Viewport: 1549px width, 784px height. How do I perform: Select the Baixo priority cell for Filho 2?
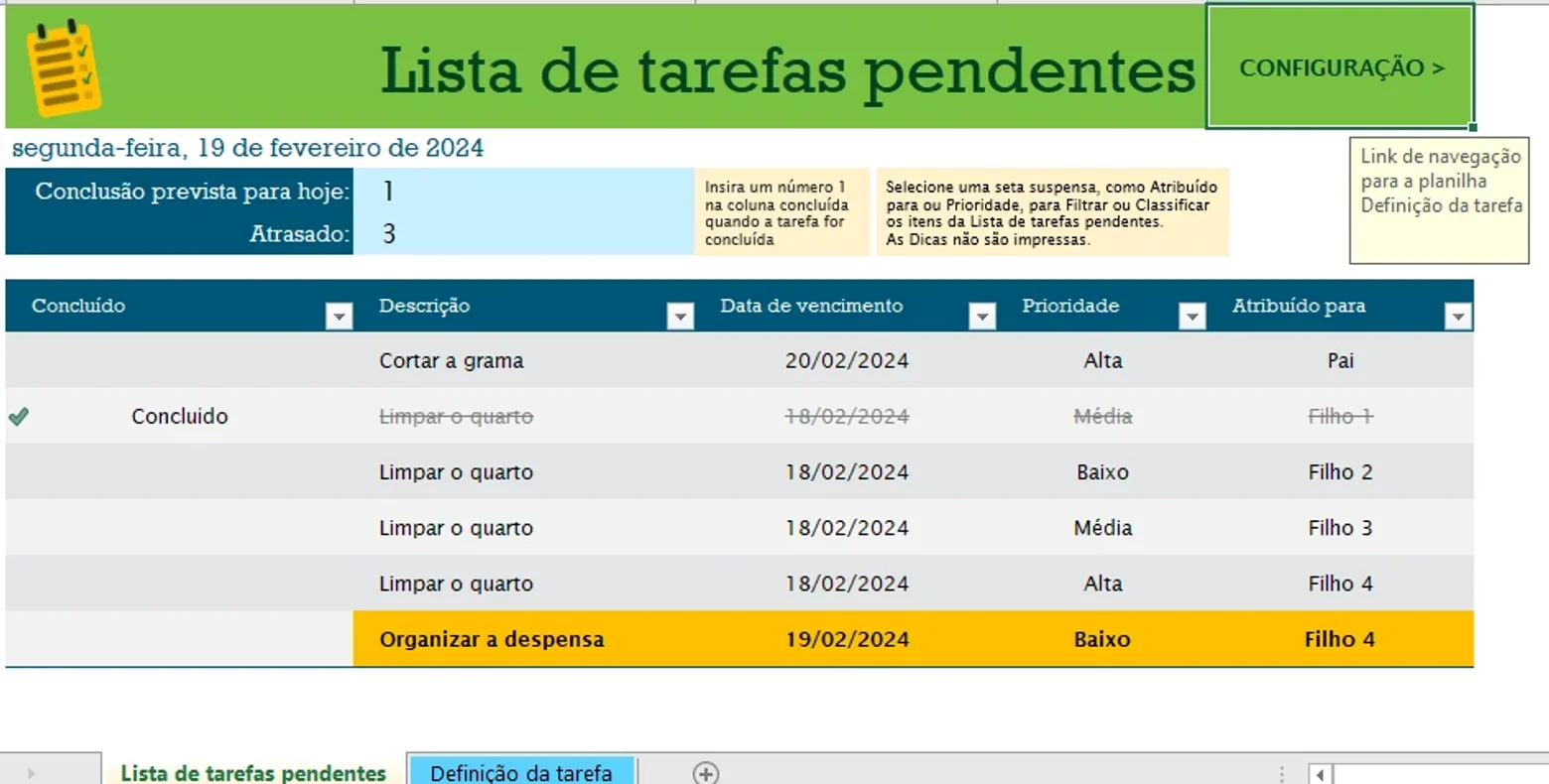click(x=1102, y=471)
